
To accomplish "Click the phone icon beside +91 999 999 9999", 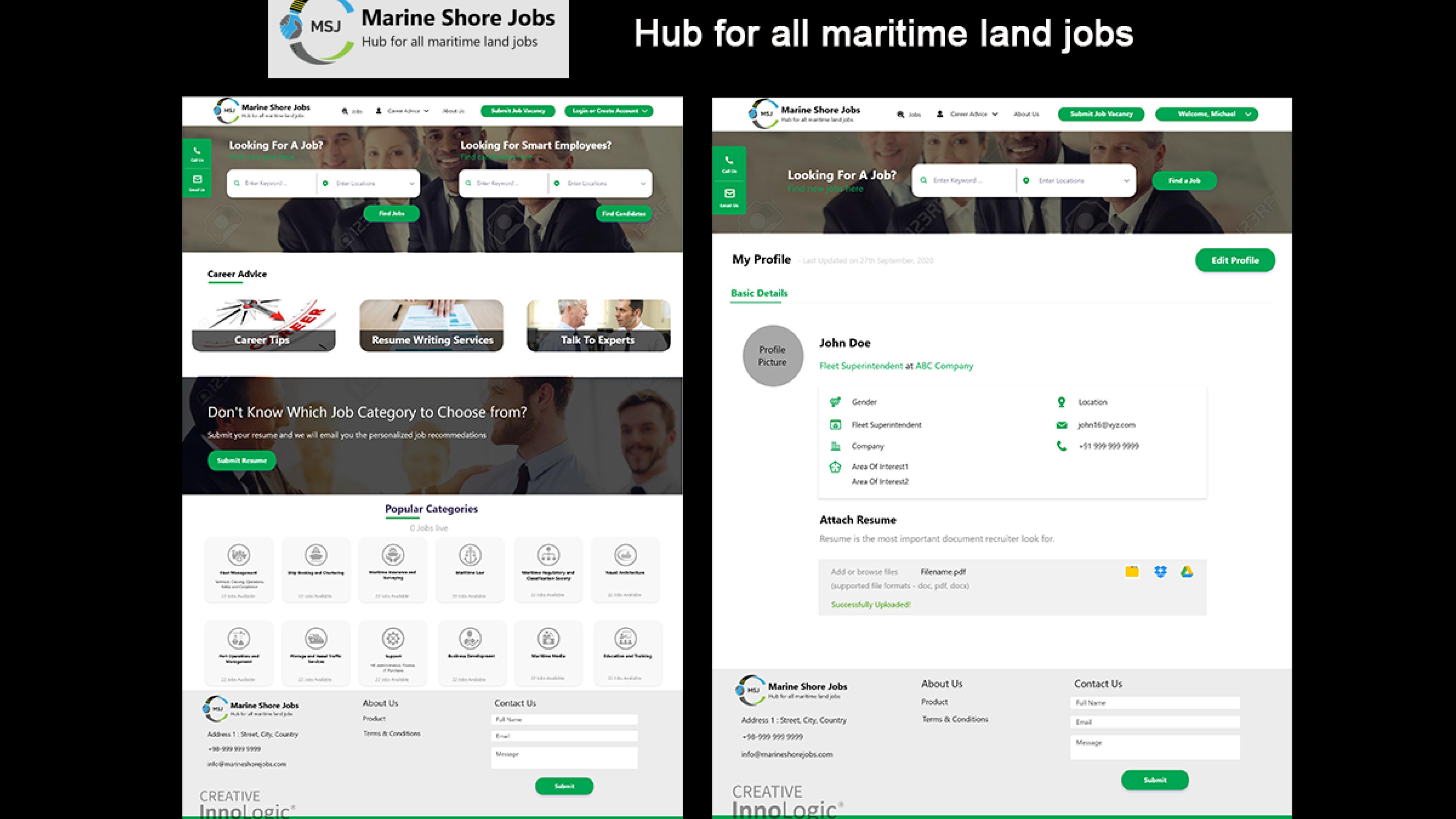I will [1061, 446].
